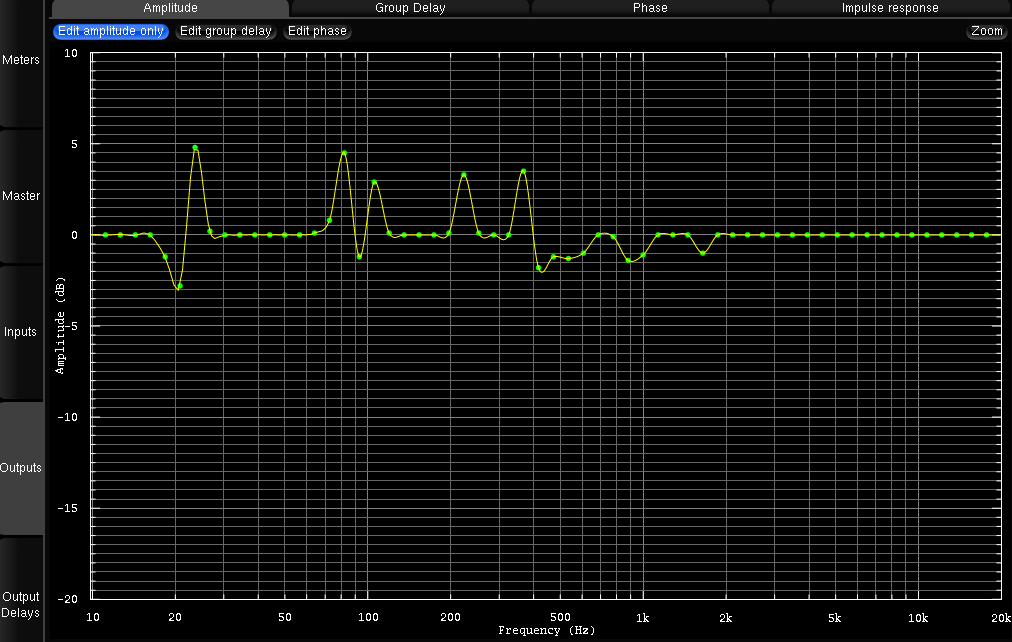Screen dimensions: 1012x642
Task: Select the dip control point just below 500 Hz
Action: 538,268
